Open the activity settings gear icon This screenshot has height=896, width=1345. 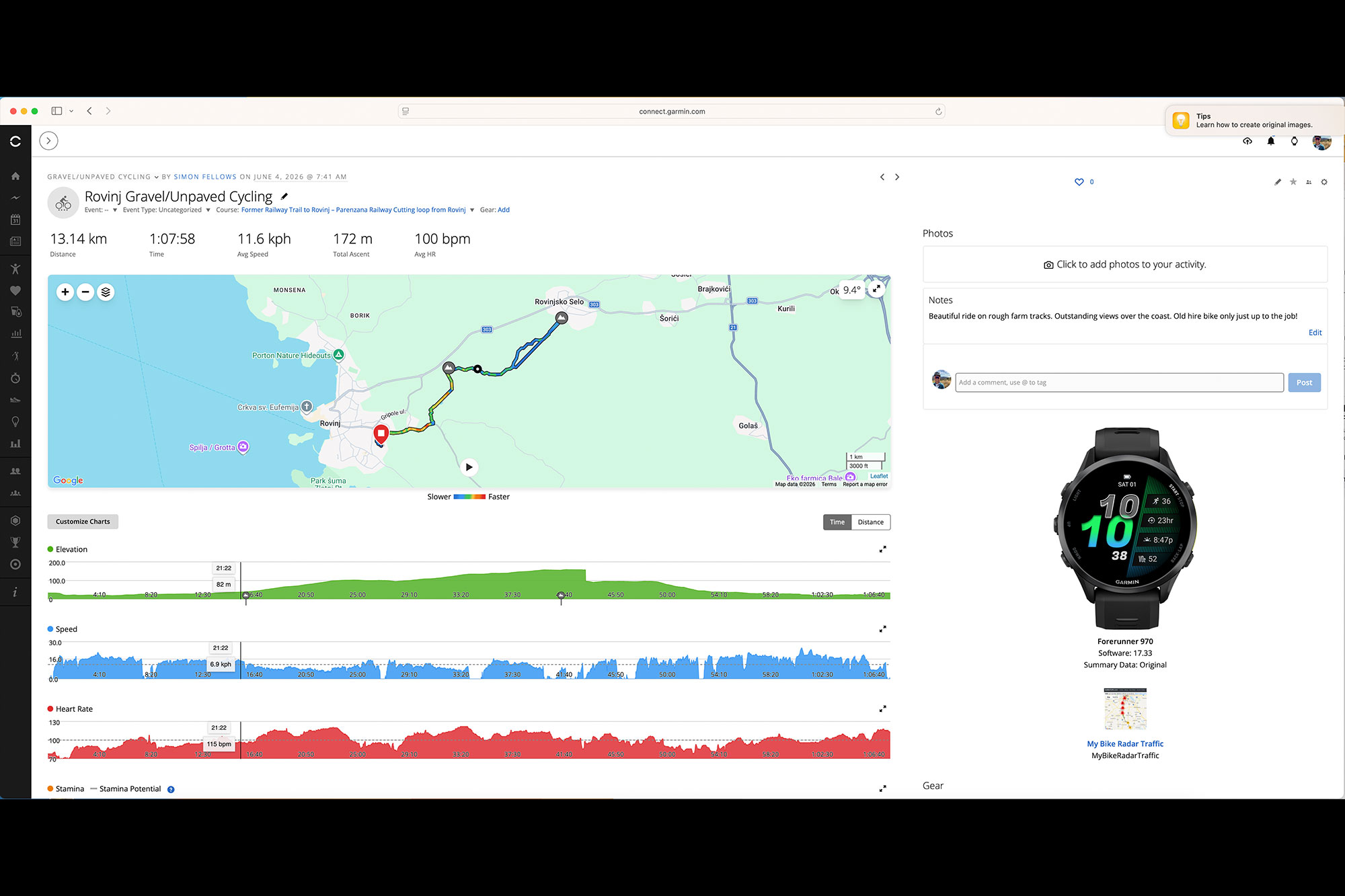pos(1324,182)
